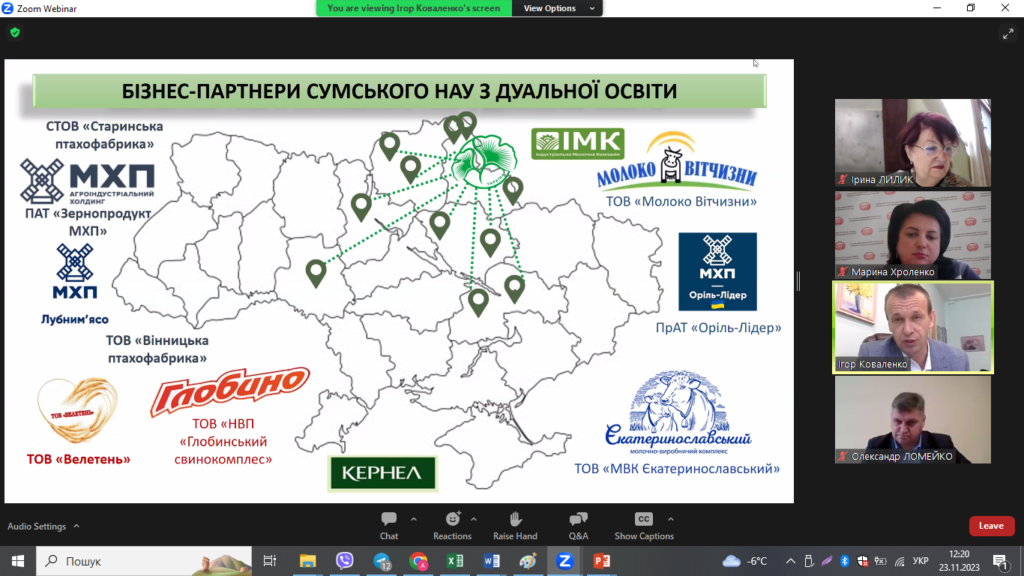The image size is (1024, 576).
Task: Open Excel from the taskbar
Action: 453,561
